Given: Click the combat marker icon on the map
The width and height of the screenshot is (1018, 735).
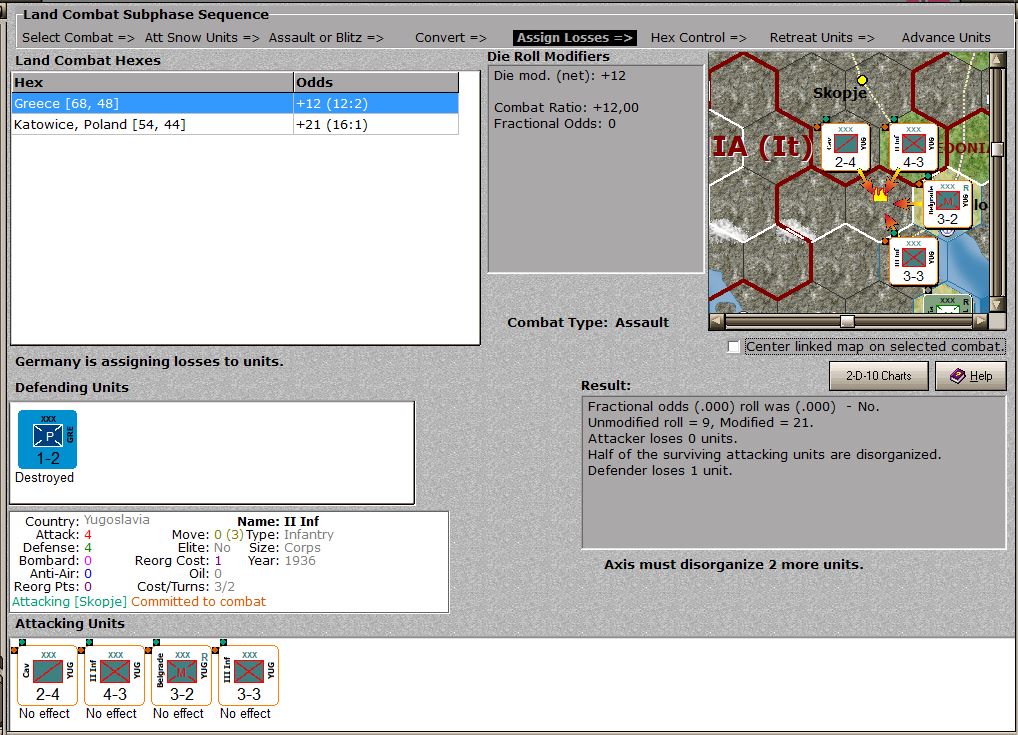Looking at the screenshot, I should pyautogui.click(x=880, y=193).
